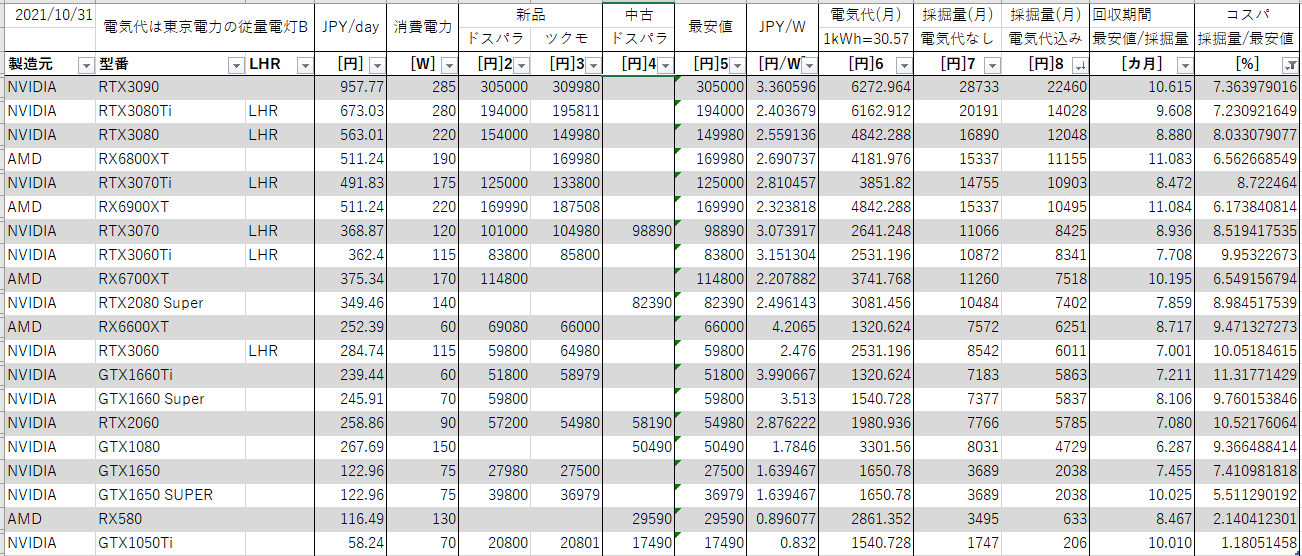
Task: Select the 新品 merged header cell
Action: tap(530, 15)
